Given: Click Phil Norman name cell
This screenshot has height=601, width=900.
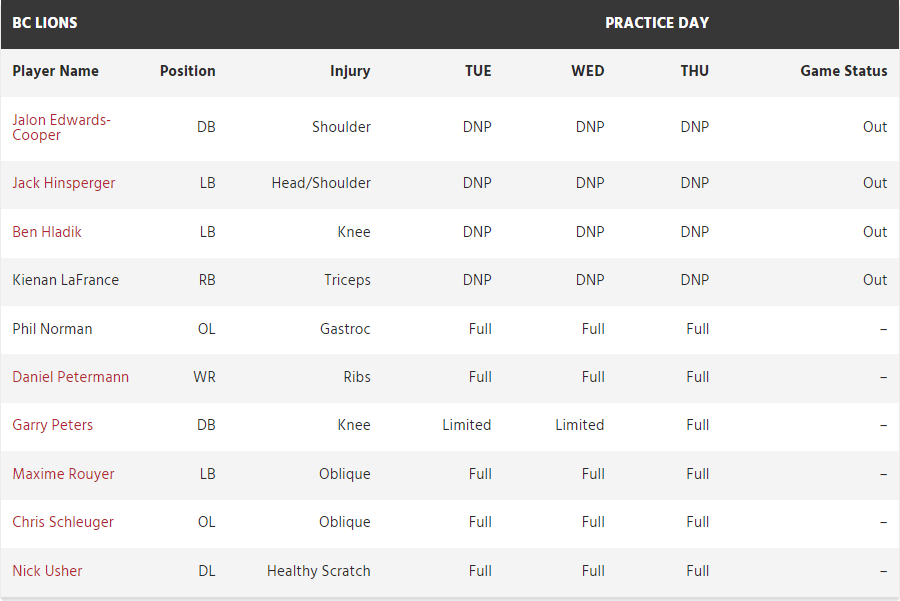Looking at the screenshot, I should 52,329.
